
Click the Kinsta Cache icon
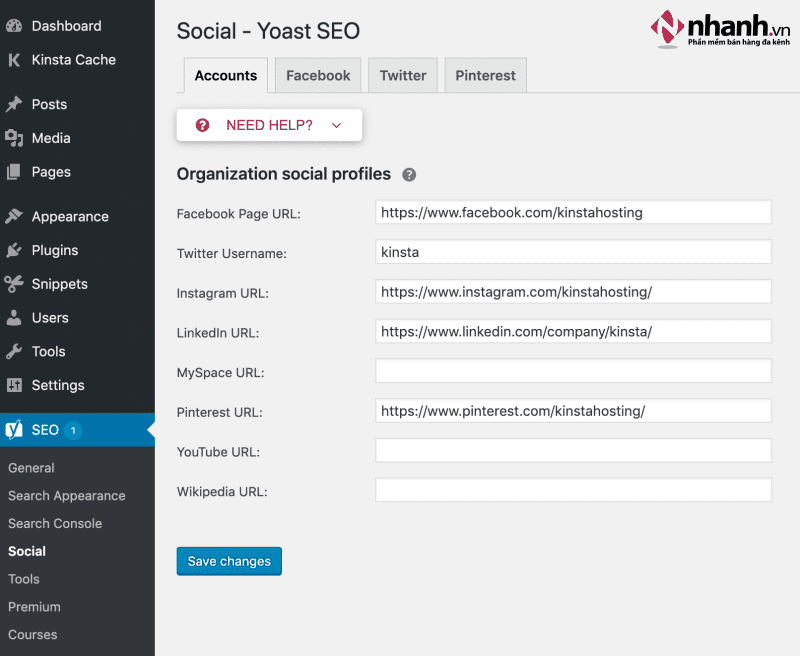tap(16, 60)
